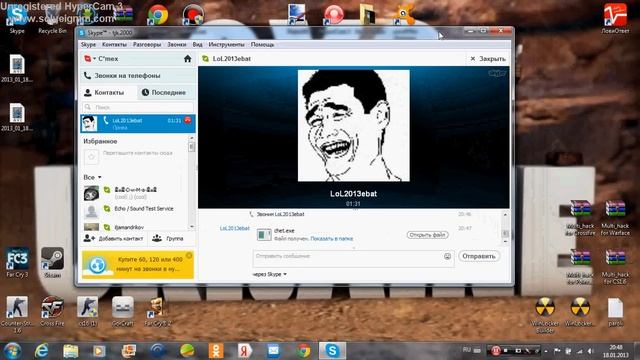
Task: Create a Группа
Action: [x=168, y=238]
